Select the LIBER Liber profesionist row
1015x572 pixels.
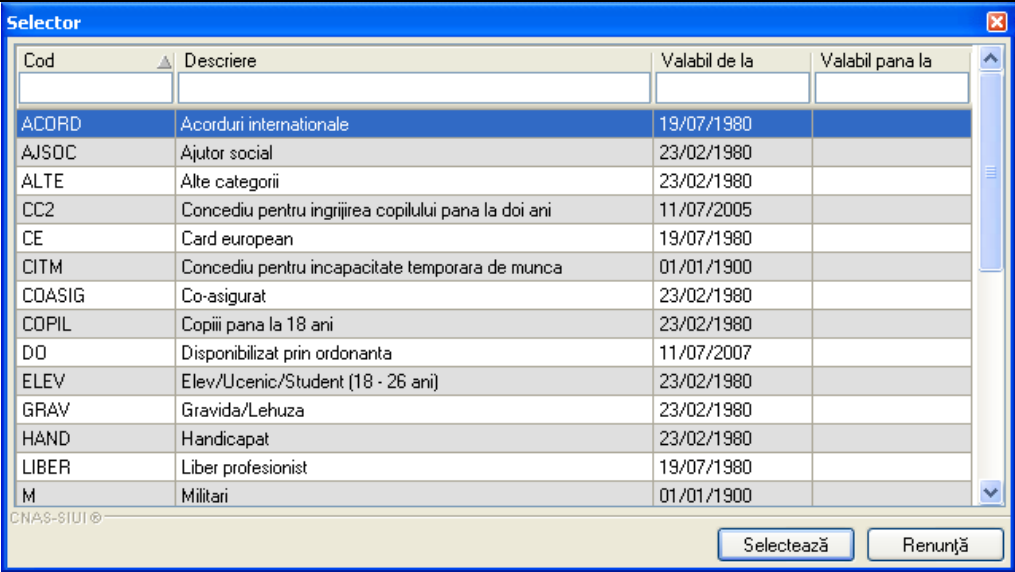pos(494,467)
